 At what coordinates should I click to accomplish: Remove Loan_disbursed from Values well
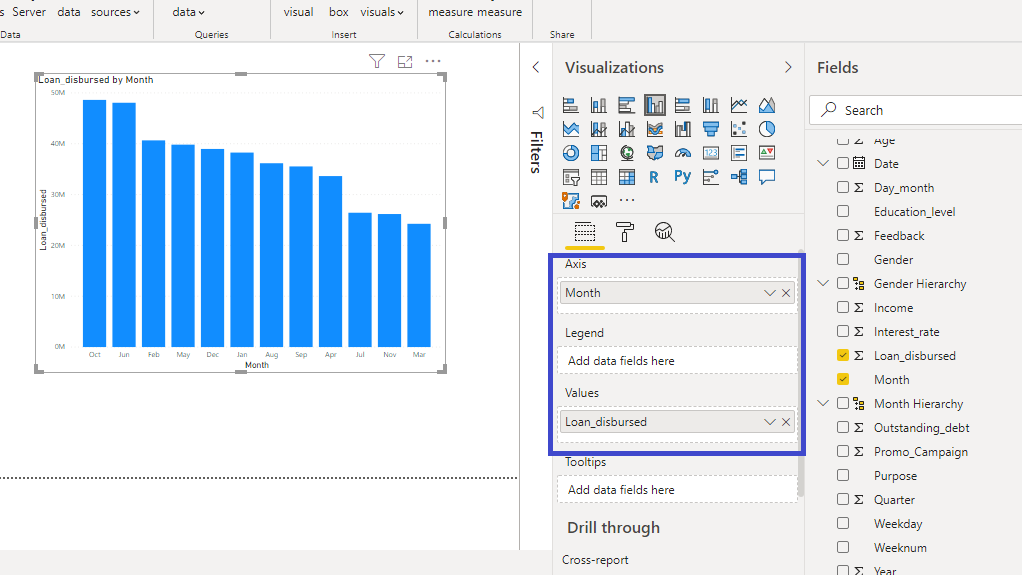[786, 422]
